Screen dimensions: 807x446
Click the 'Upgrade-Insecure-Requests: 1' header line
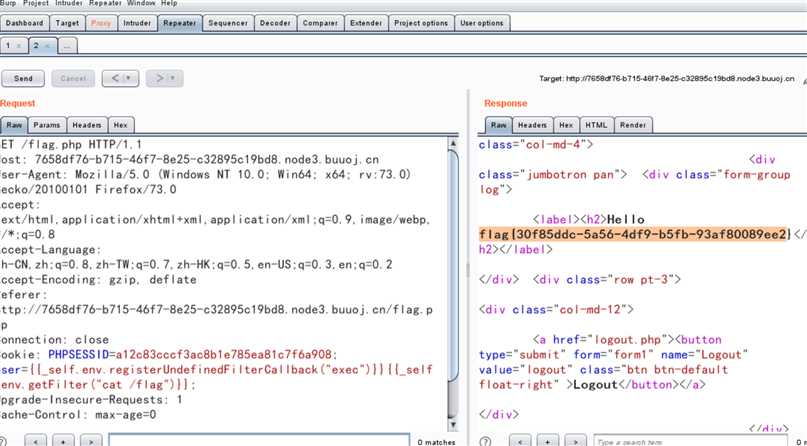pyautogui.click(x=92, y=400)
